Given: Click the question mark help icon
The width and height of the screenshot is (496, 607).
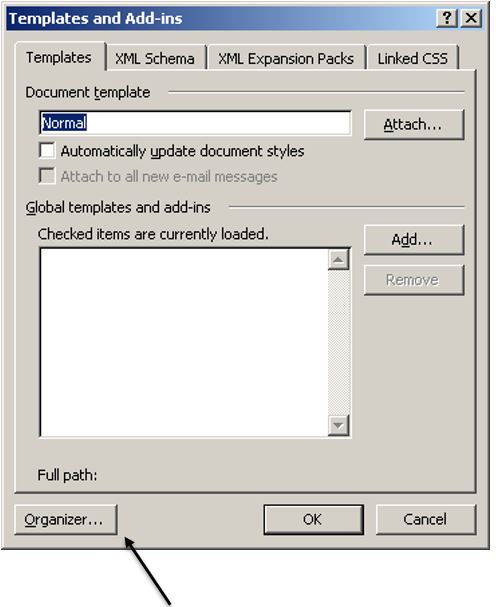Looking at the screenshot, I should pyautogui.click(x=447, y=18).
